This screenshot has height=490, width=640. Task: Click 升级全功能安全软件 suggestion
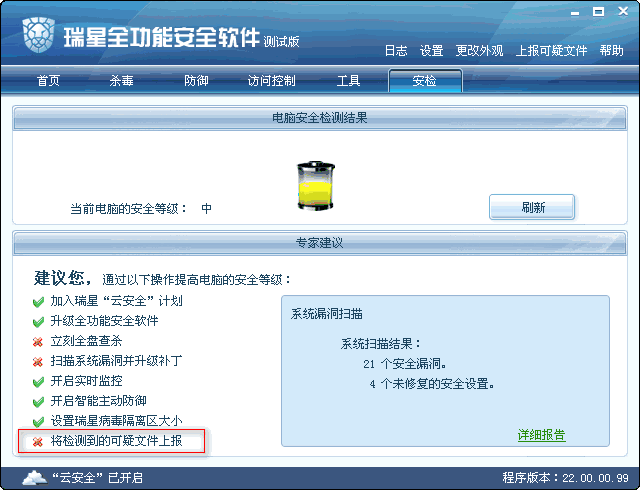pos(104,321)
